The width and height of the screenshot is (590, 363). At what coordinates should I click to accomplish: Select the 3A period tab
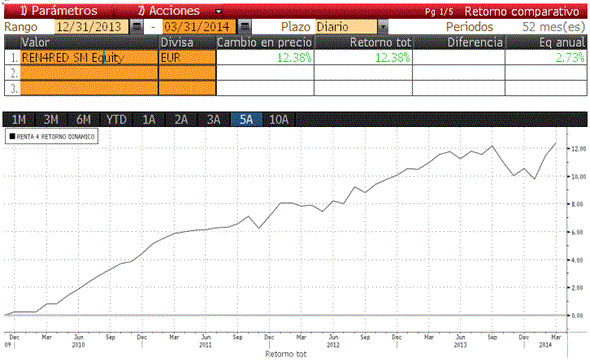[x=213, y=120]
